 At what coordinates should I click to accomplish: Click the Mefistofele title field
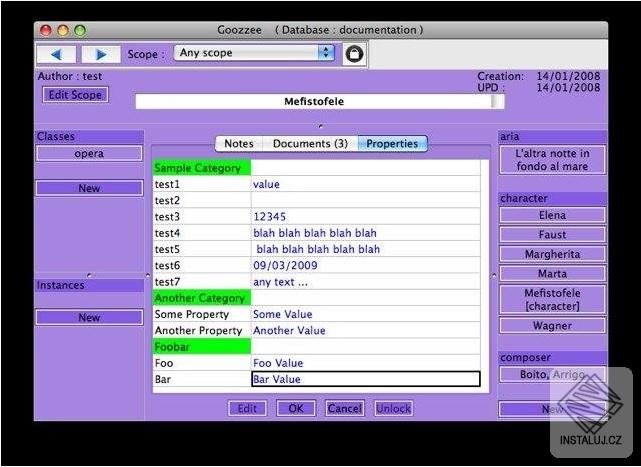320,101
